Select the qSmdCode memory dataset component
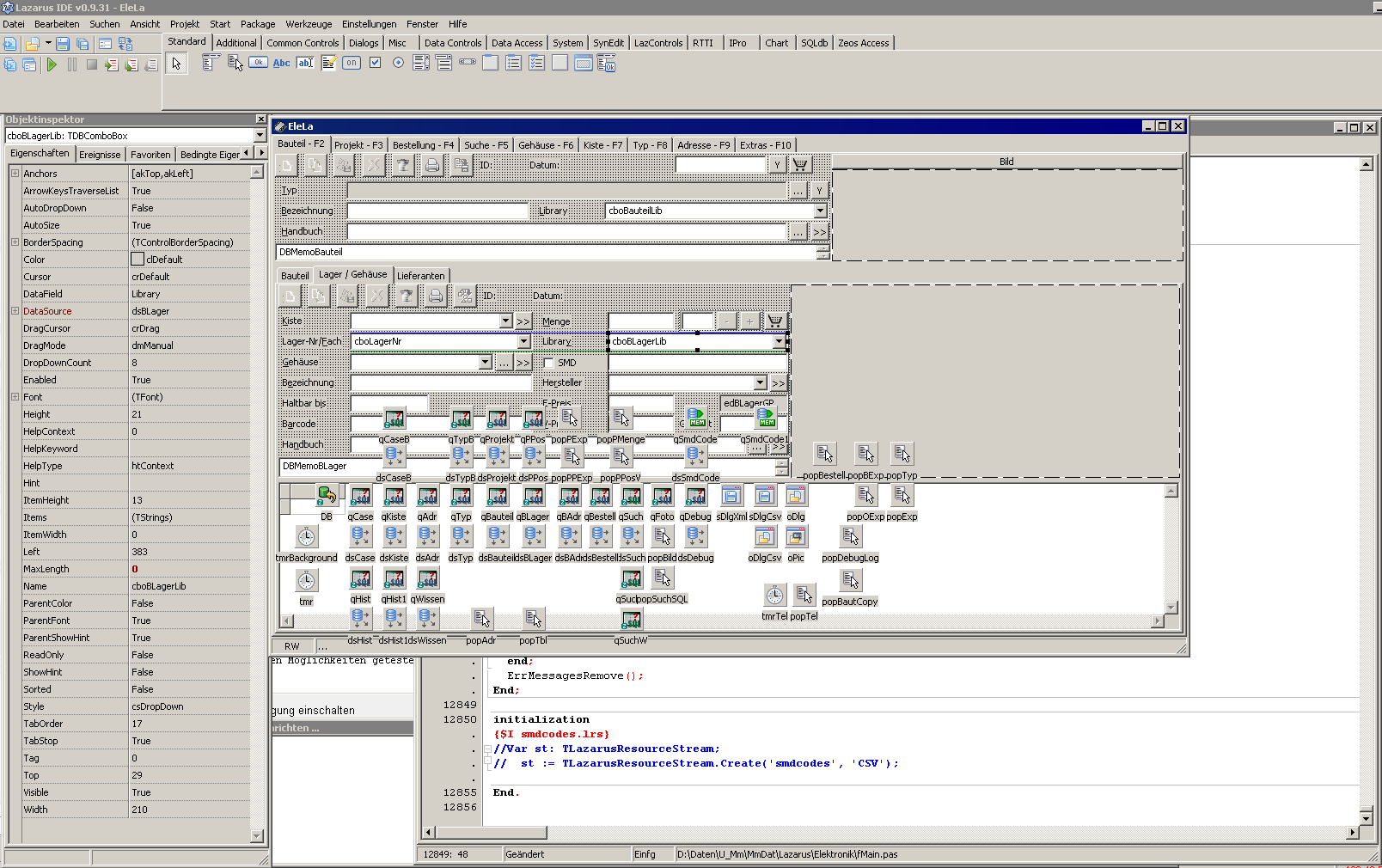This screenshot has height=868, width=1382. pyautogui.click(x=695, y=418)
